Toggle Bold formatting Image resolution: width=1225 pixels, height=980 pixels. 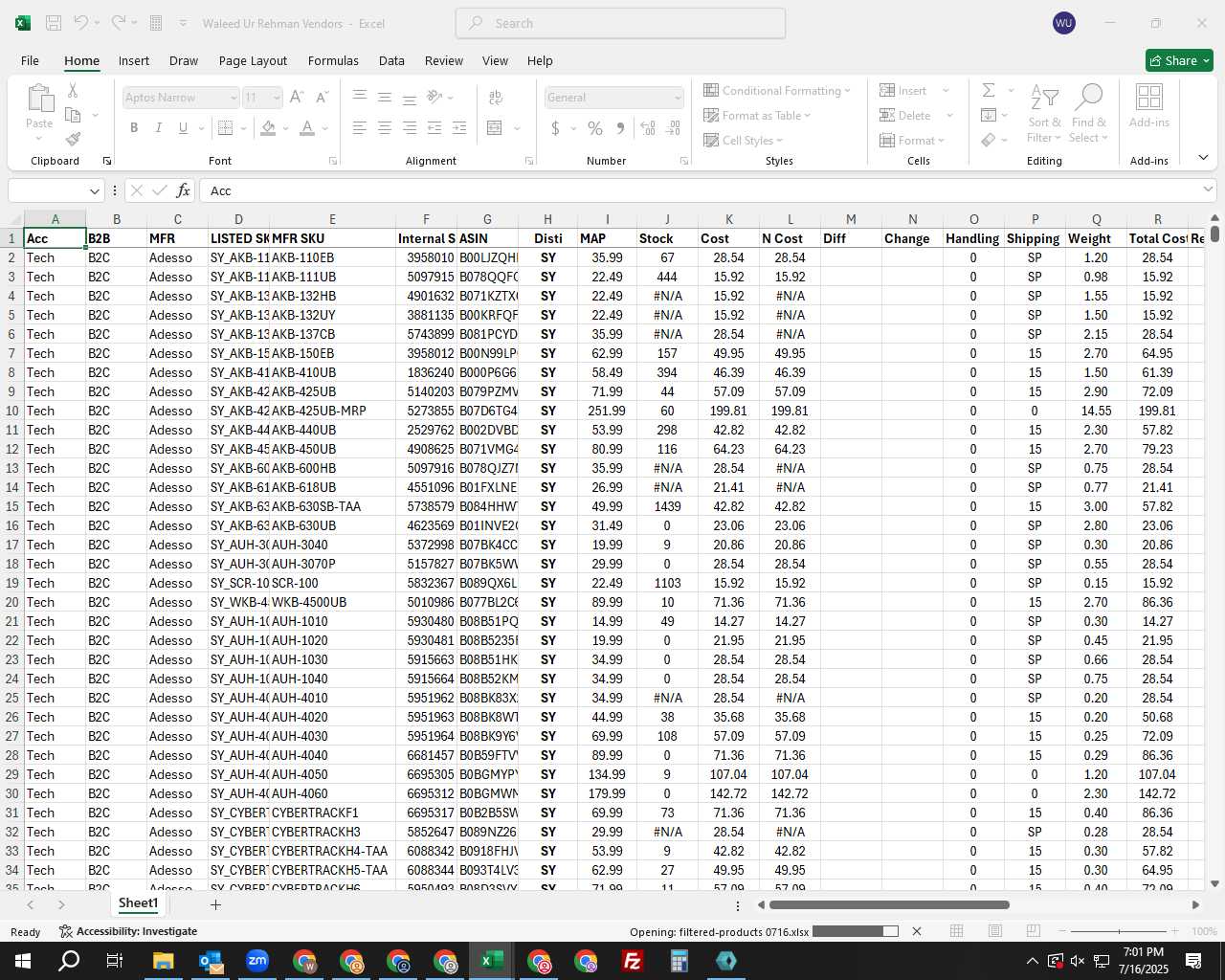(x=134, y=127)
